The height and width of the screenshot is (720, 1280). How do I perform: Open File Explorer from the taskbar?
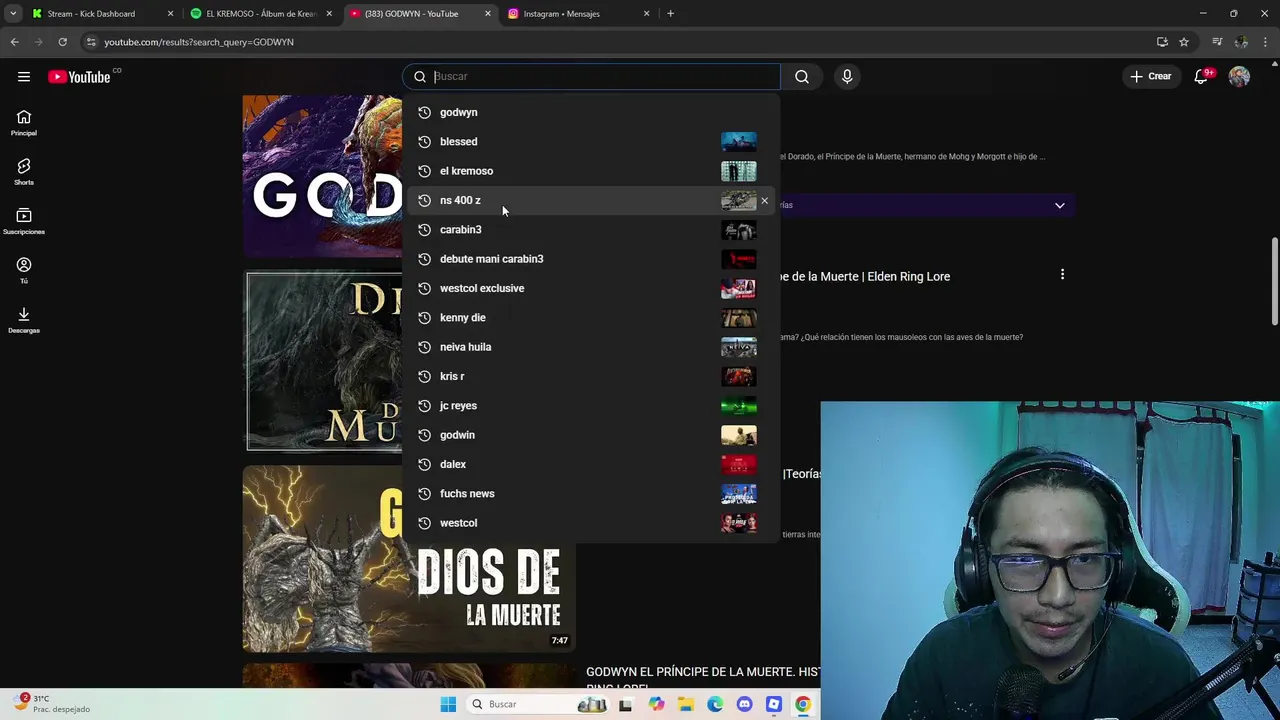[x=685, y=704]
